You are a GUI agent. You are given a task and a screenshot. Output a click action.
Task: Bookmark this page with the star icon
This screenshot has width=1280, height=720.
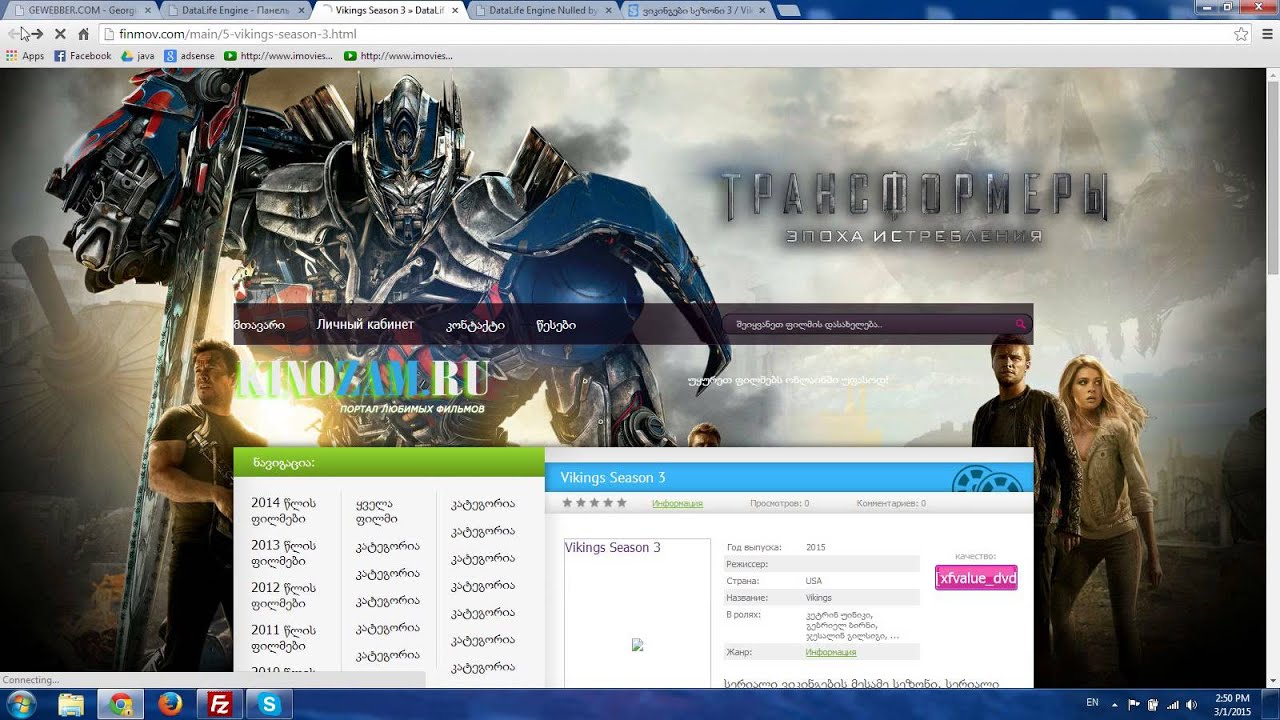1241,34
